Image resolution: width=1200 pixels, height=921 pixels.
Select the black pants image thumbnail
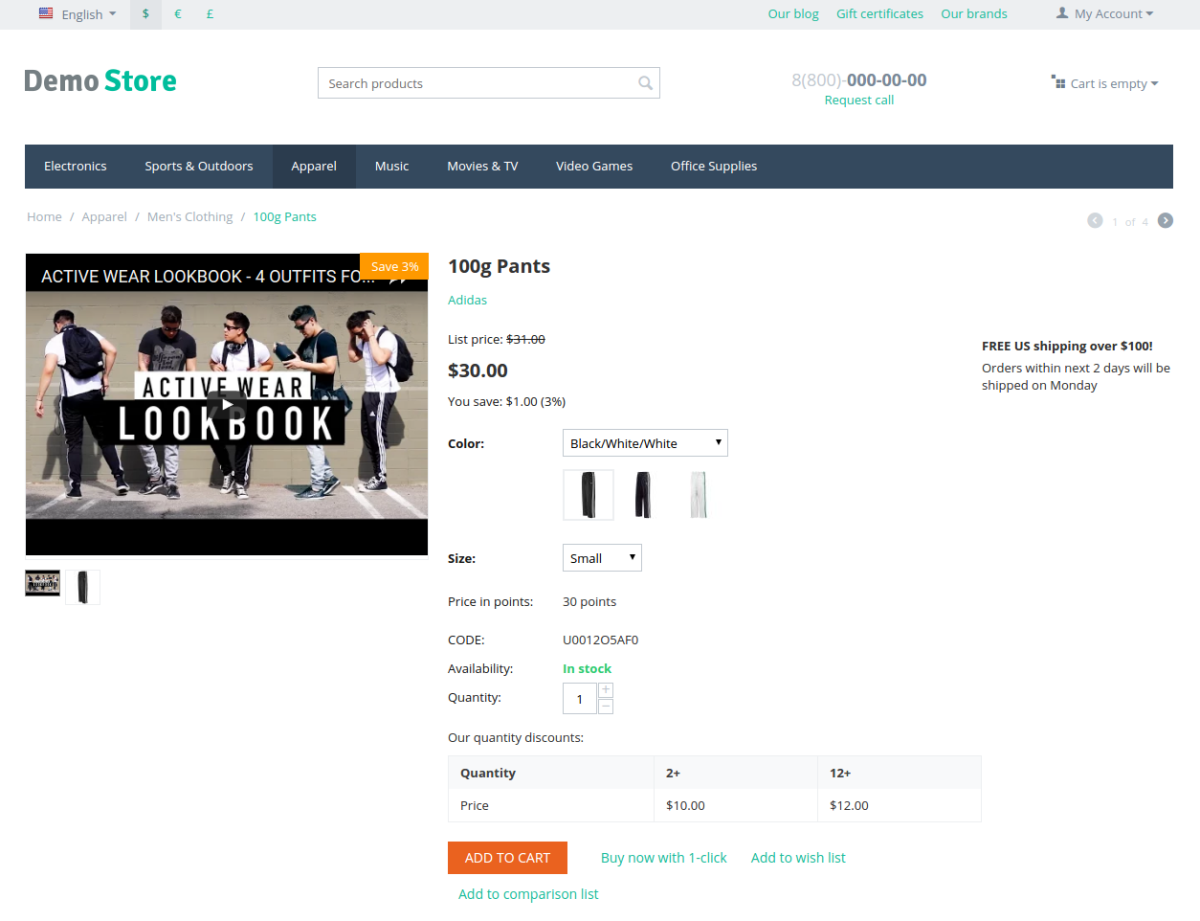click(x=83, y=587)
